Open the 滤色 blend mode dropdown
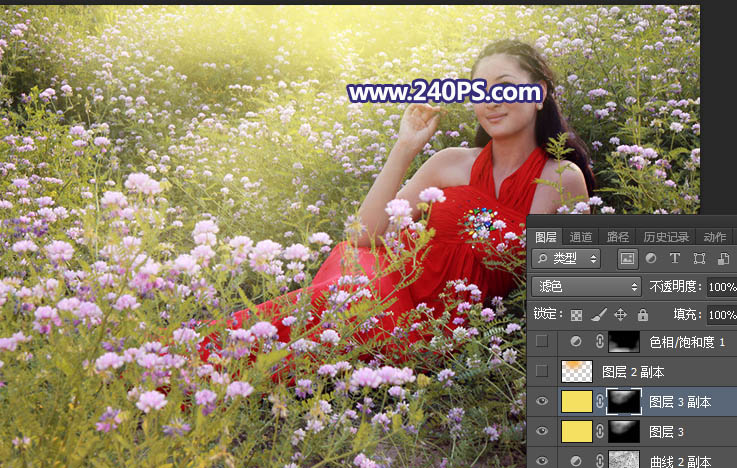This screenshot has width=737, height=468. pyautogui.click(x=586, y=287)
